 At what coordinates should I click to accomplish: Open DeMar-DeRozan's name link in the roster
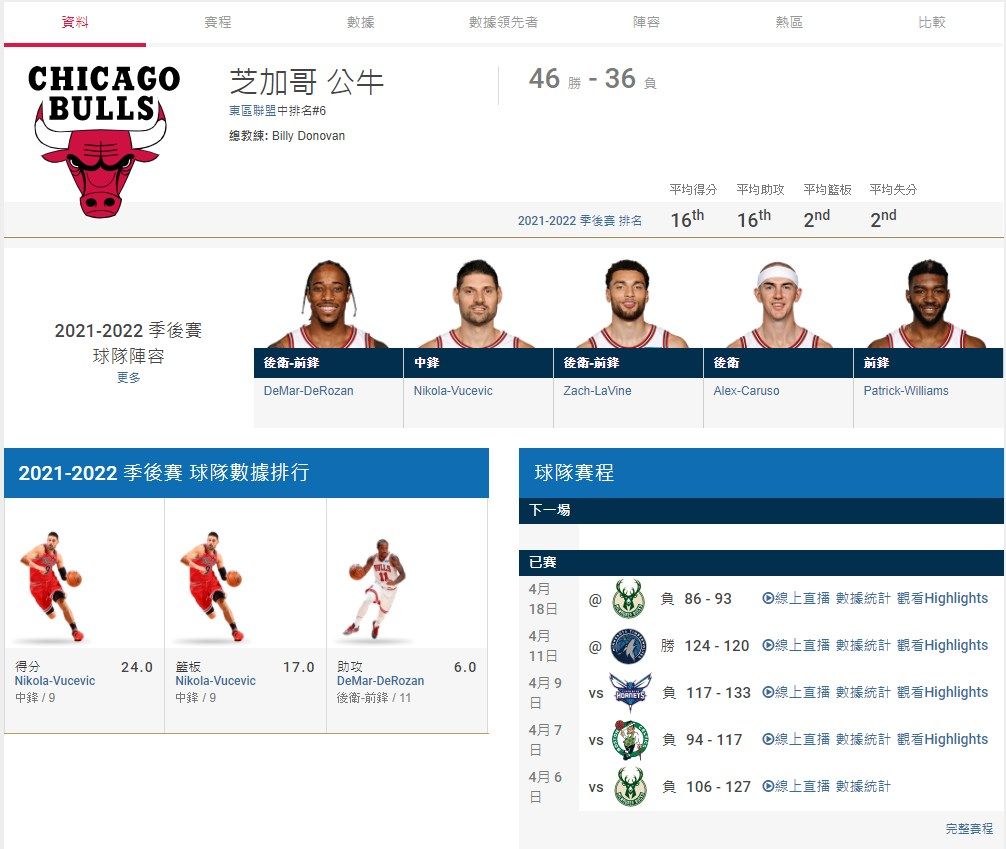(309, 391)
